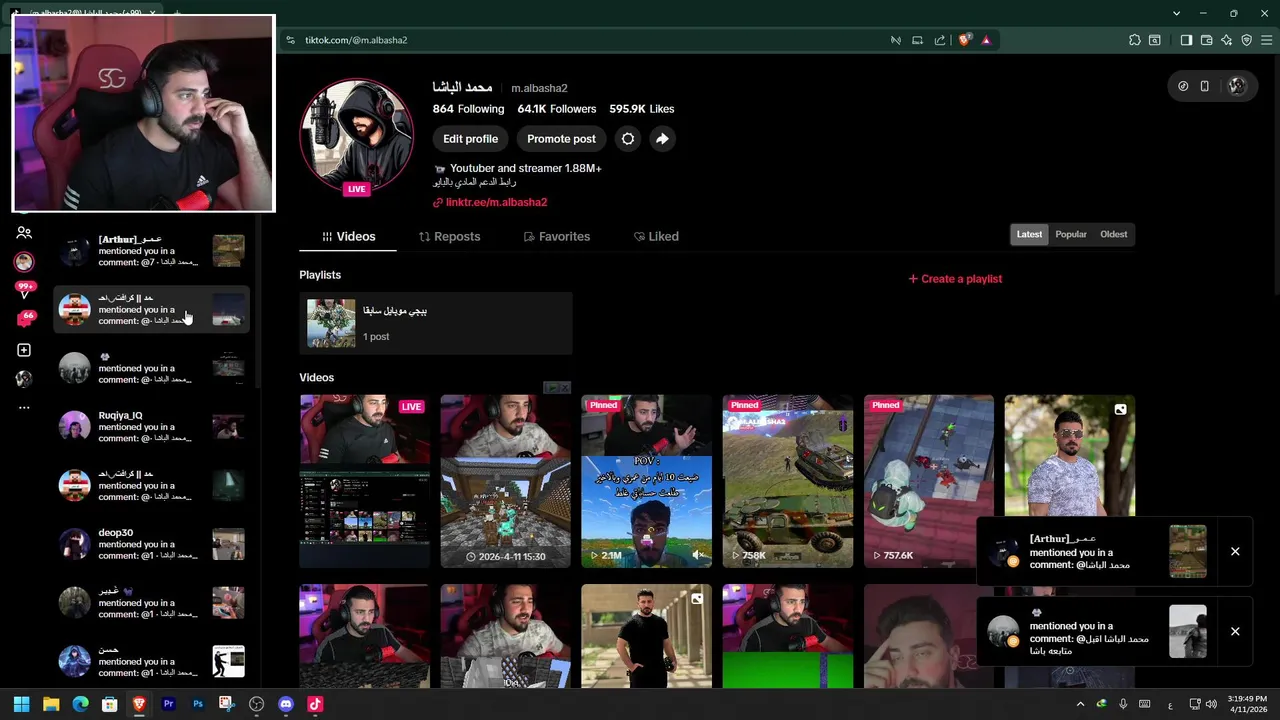The width and height of the screenshot is (1280, 720).
Task: Click the share page icon in address bar
Action: (x=940, y=40)
